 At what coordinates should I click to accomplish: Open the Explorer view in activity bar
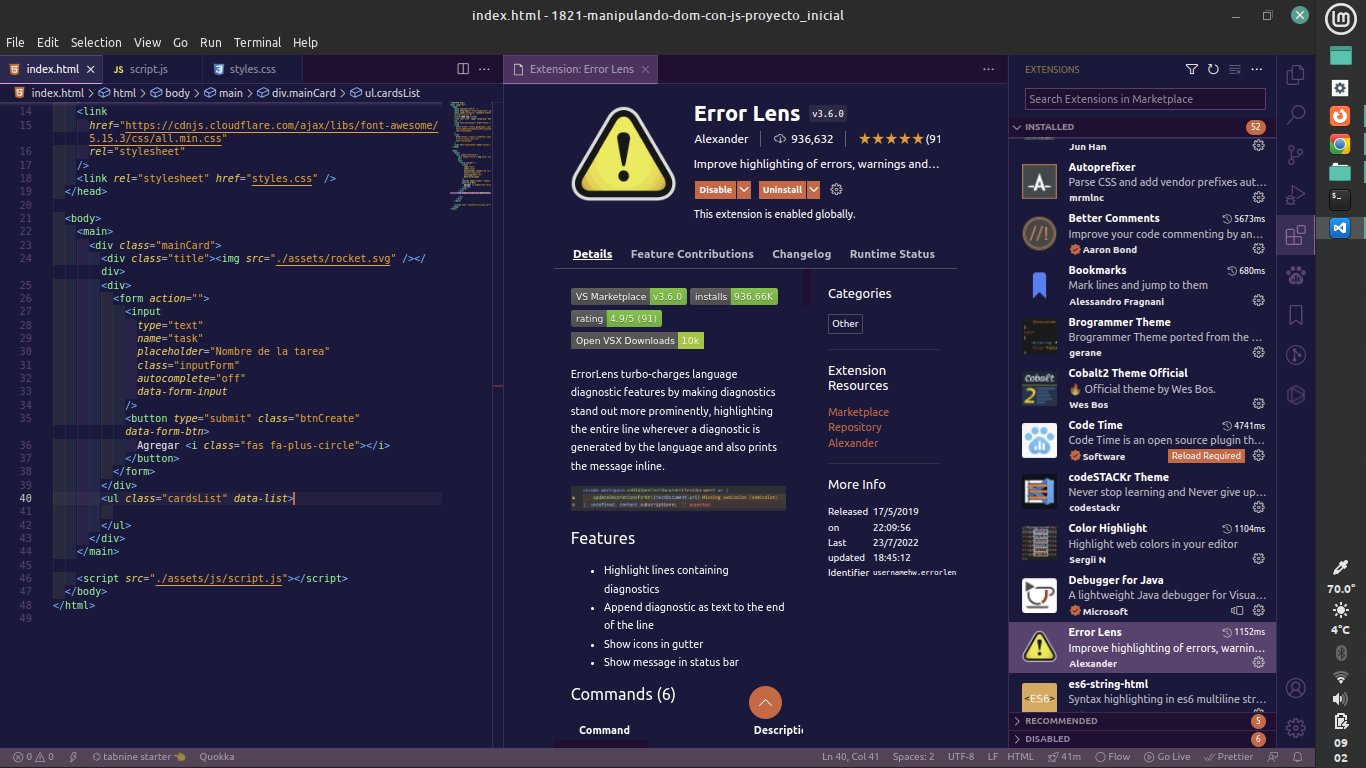click(x=1295, y=75)
